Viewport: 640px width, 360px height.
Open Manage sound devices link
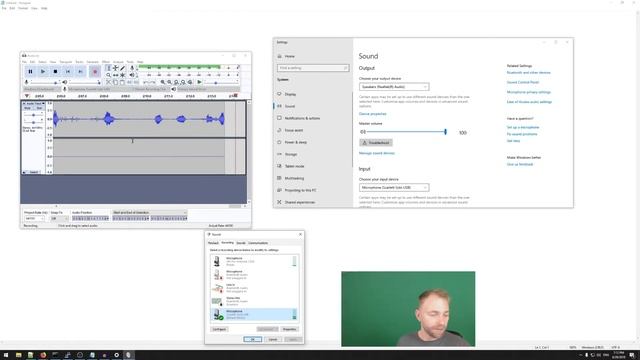[377, 153]
